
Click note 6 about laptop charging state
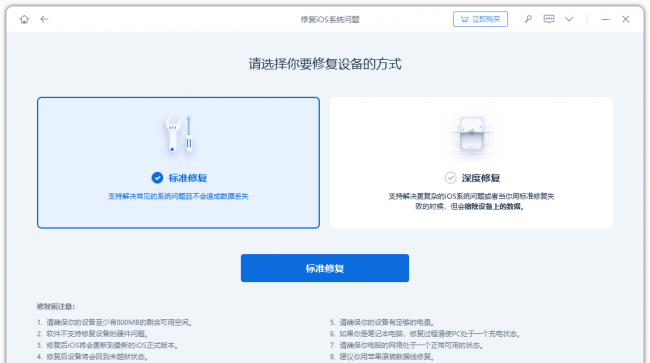click(x=425, y=334)
